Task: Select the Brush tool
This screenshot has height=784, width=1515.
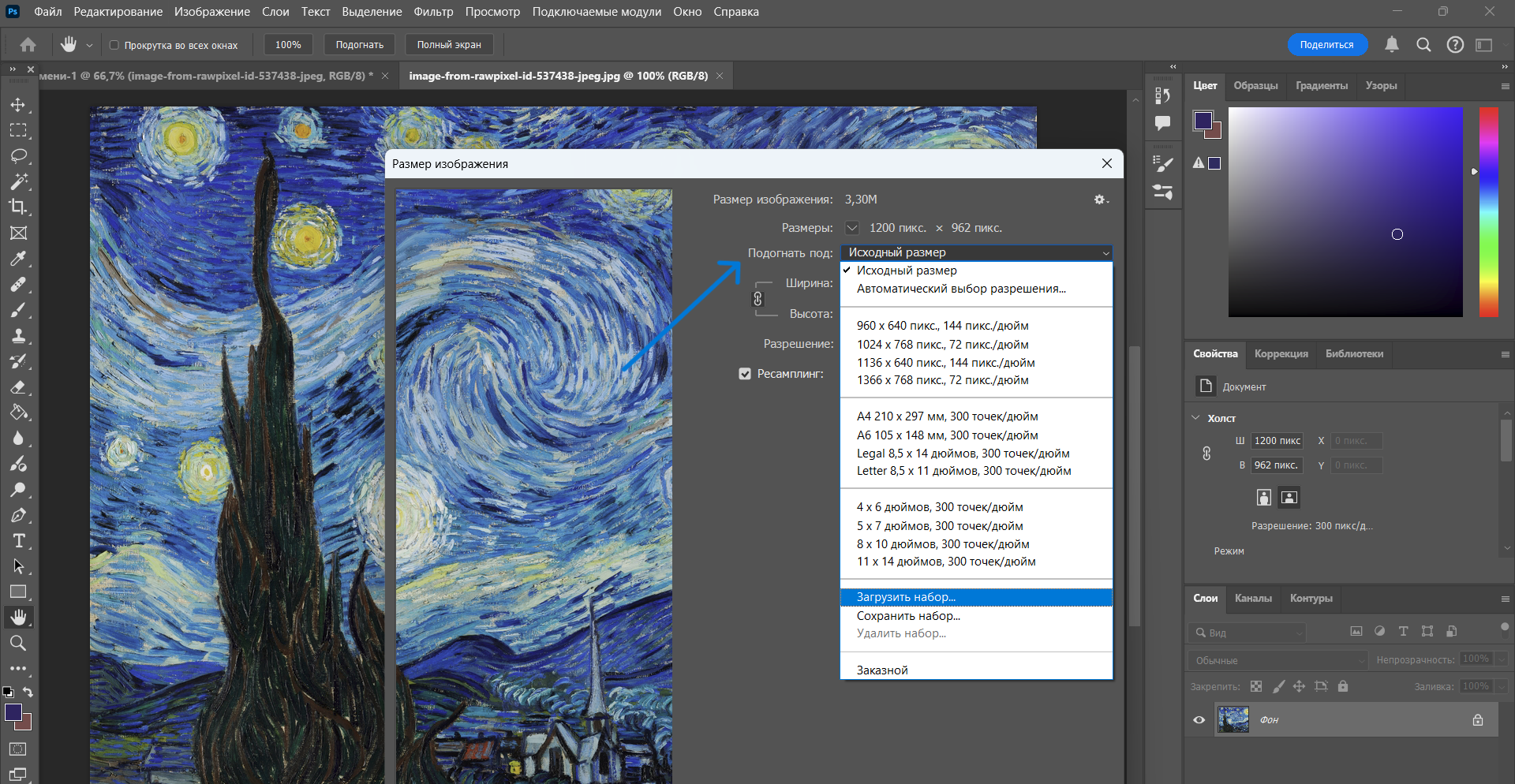Action: point(18,310)
